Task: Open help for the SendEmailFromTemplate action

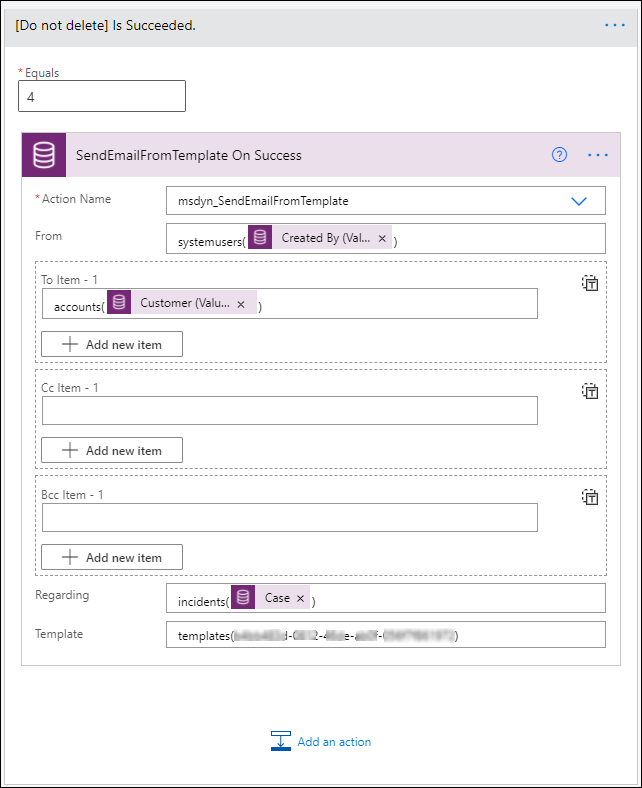Action: [559, 155]
